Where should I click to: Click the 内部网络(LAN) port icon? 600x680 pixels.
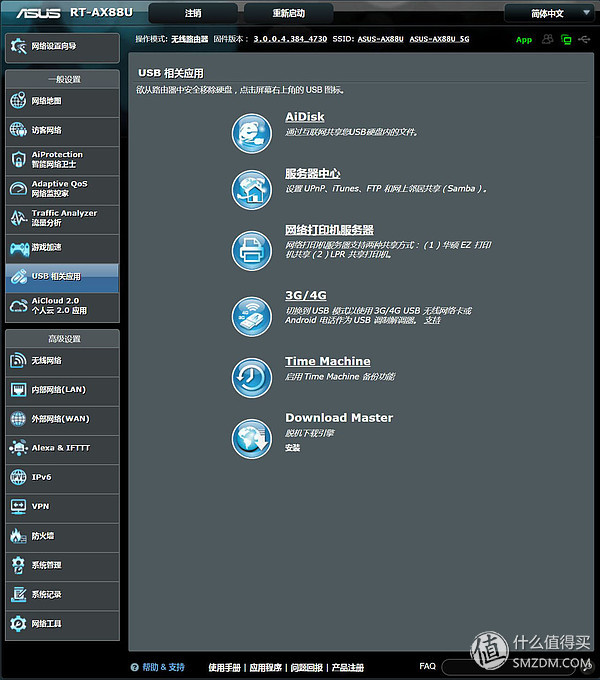point(18,389)
